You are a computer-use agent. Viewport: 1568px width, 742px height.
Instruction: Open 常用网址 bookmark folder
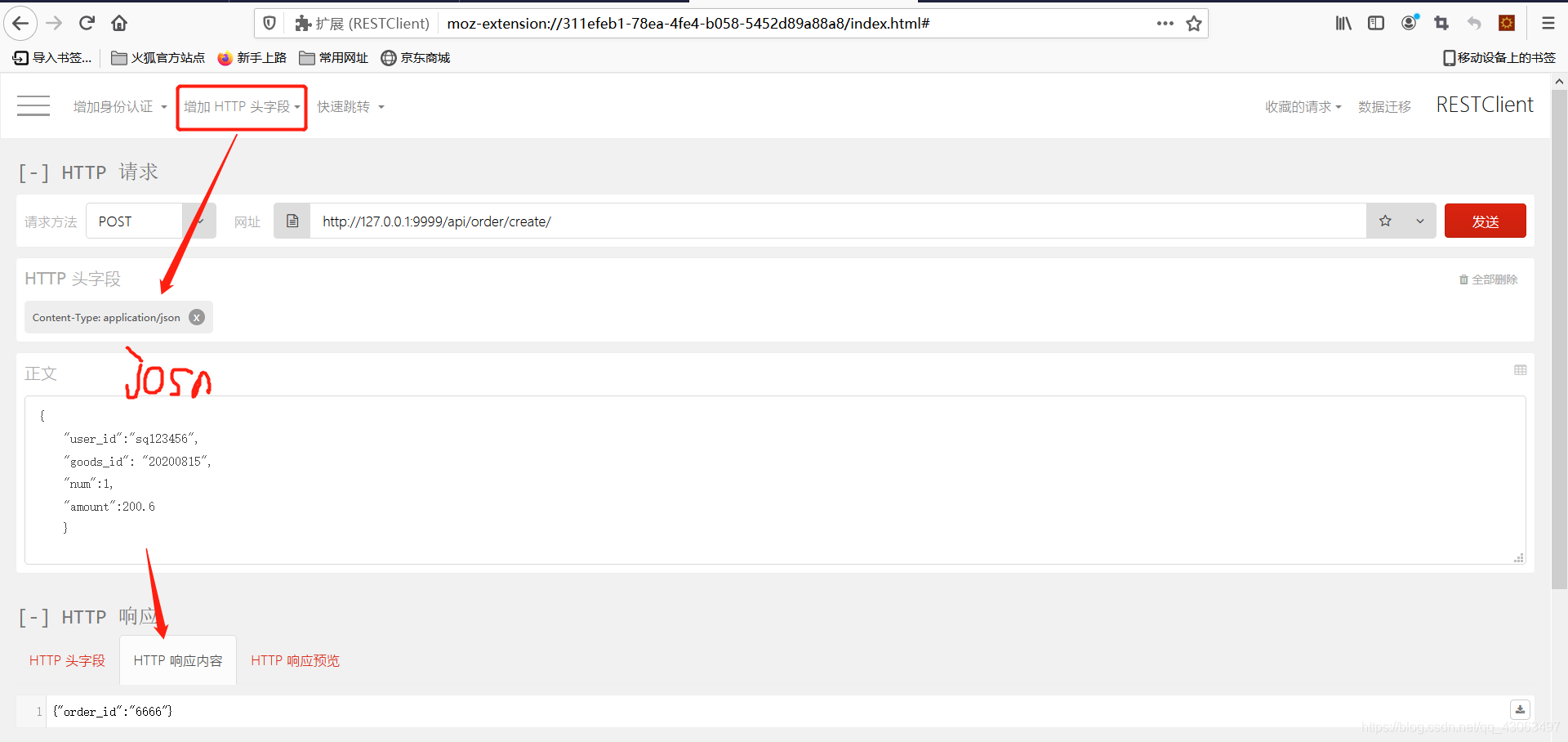tap(334, 57)
